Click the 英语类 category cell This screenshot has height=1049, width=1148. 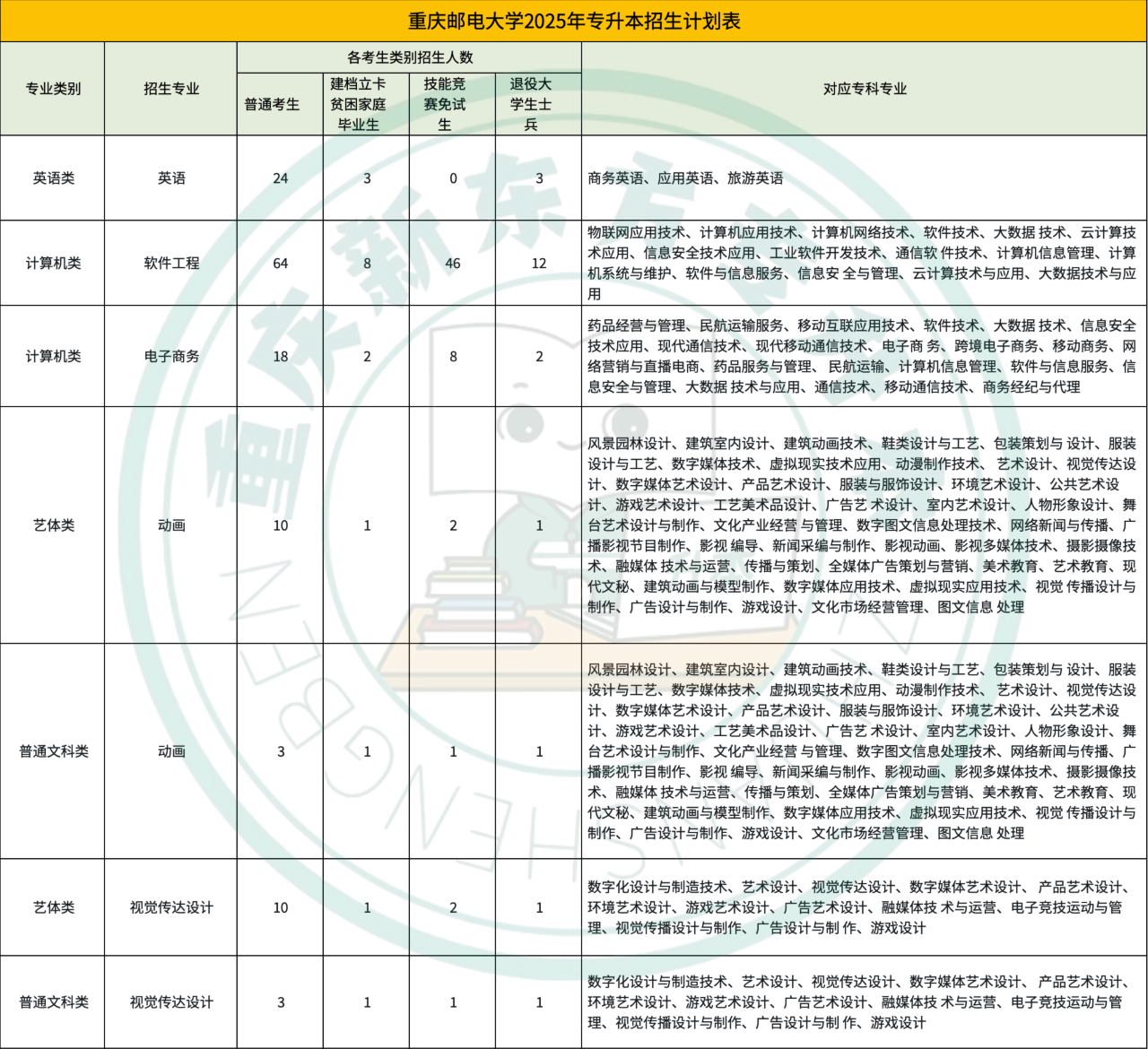53,178
